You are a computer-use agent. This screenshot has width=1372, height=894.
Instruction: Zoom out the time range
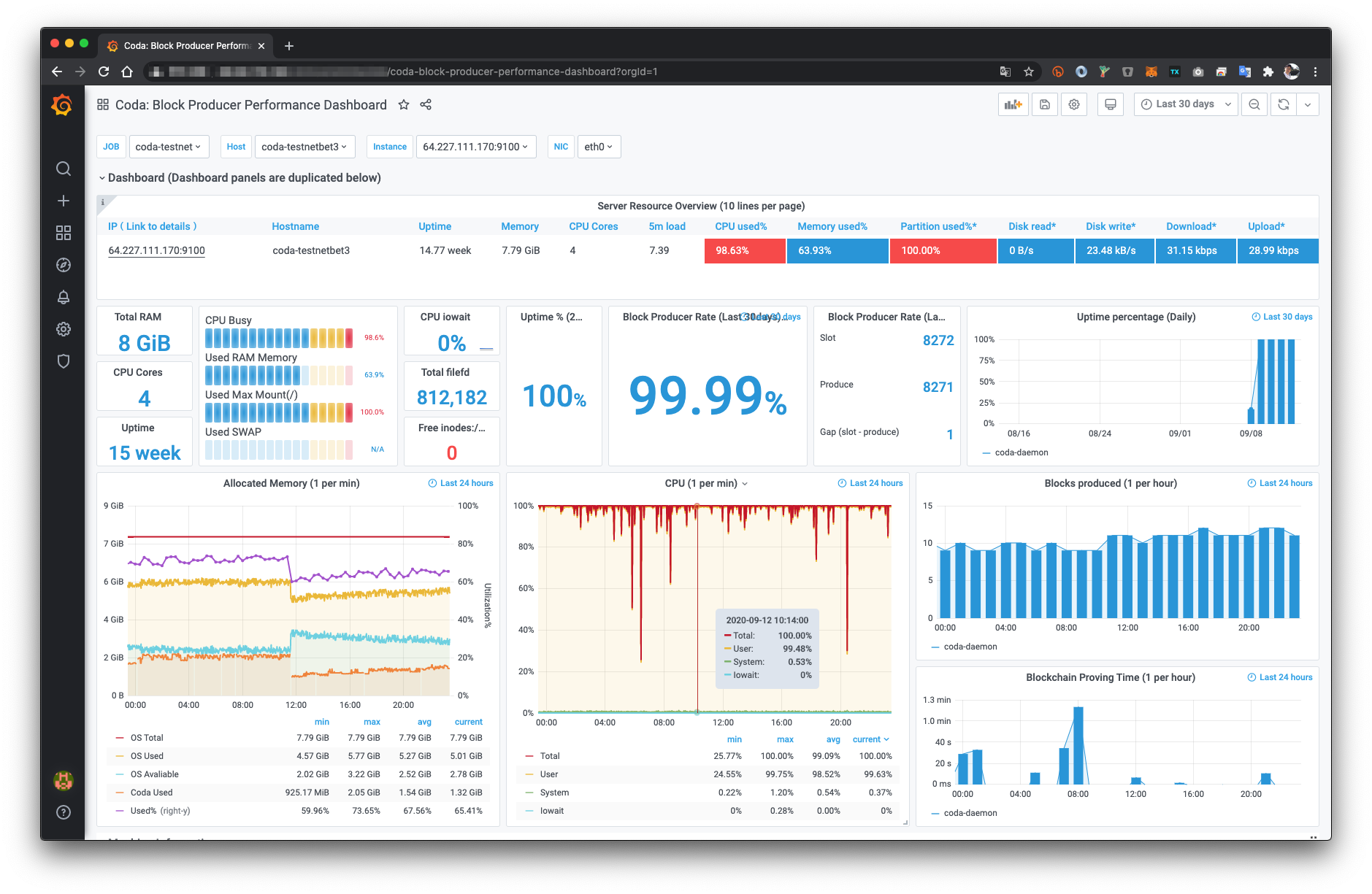click(x=1254, y=104)
